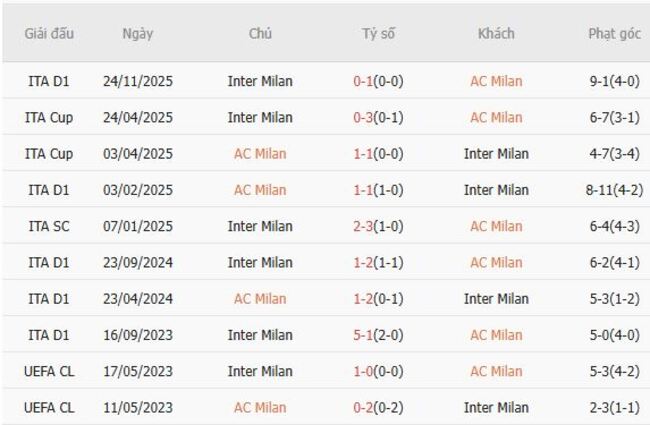This screenshot has height=425, width=650.
Task: Open AC Milan home team on 23/04/2024
Action: point(260,298)
